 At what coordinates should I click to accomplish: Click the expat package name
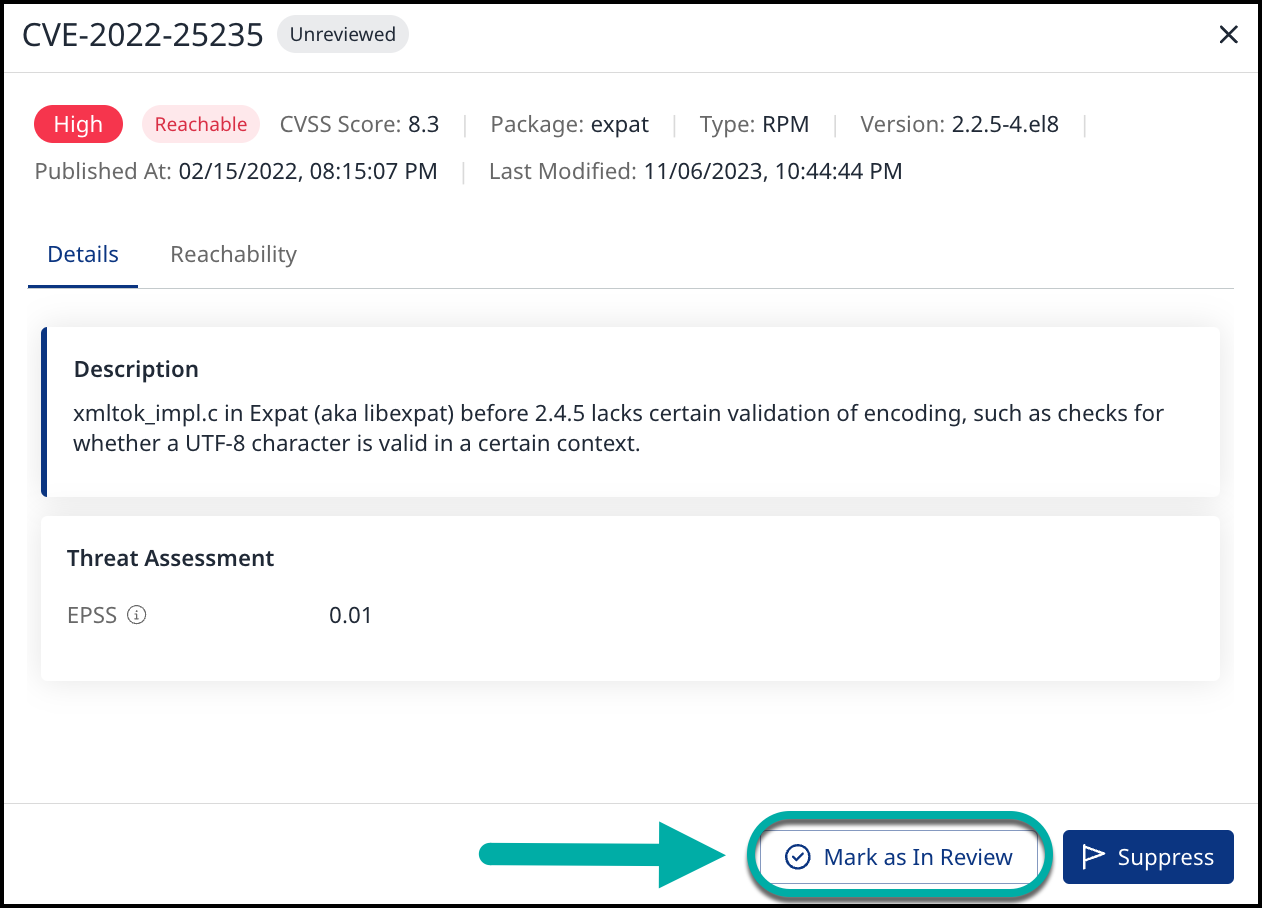tap(619, 124)
